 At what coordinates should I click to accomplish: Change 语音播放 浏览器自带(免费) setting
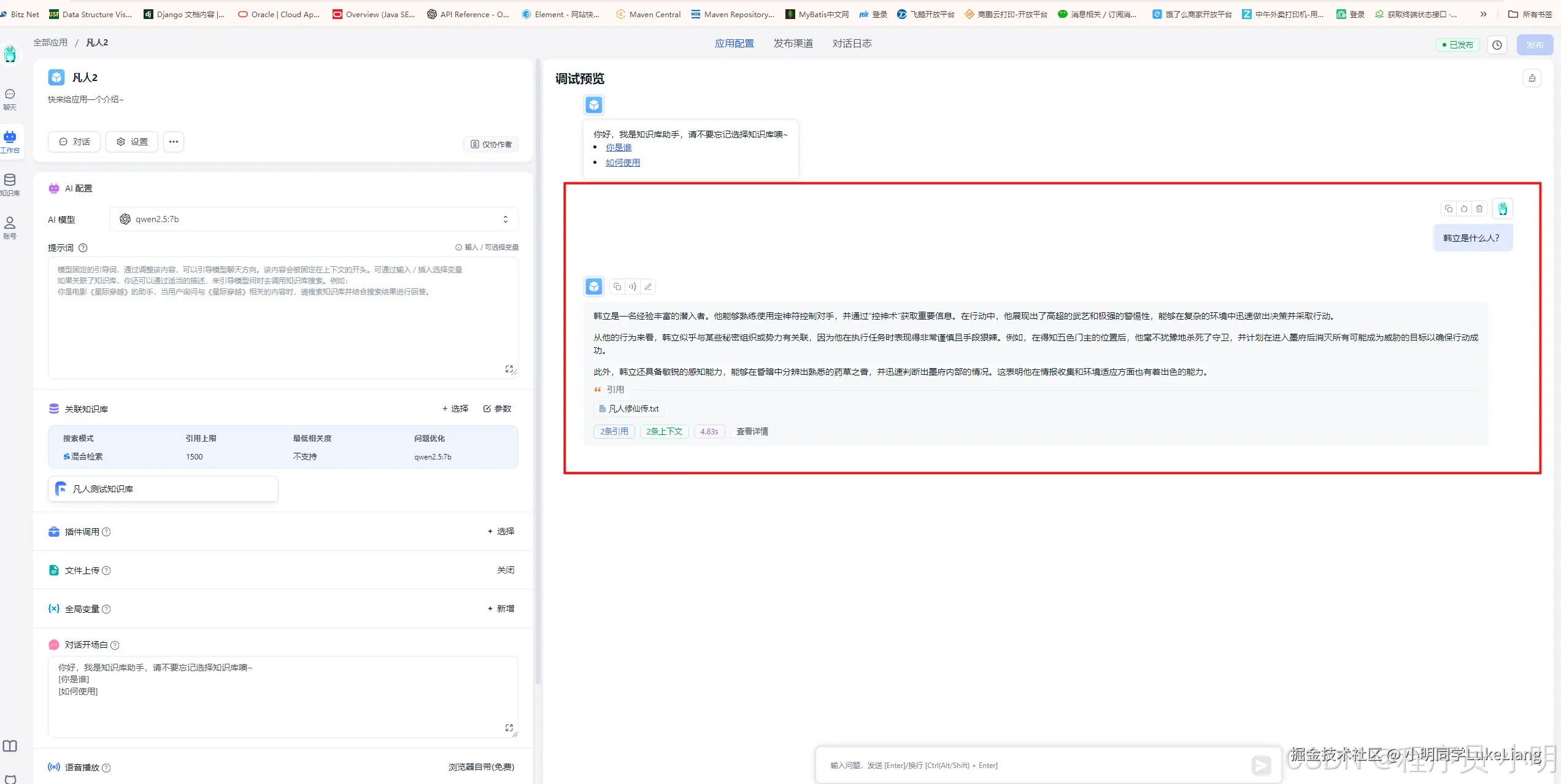481,767
